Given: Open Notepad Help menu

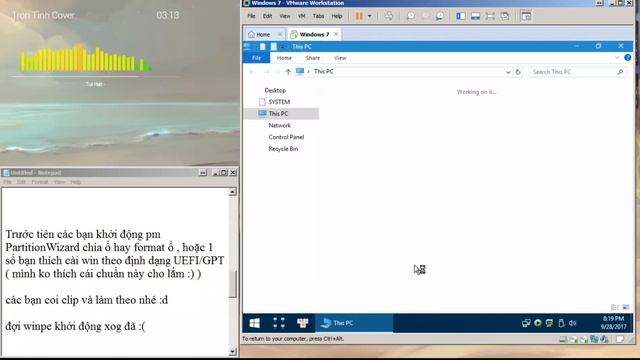Looking at the screenshot, I should pos(76,182).
